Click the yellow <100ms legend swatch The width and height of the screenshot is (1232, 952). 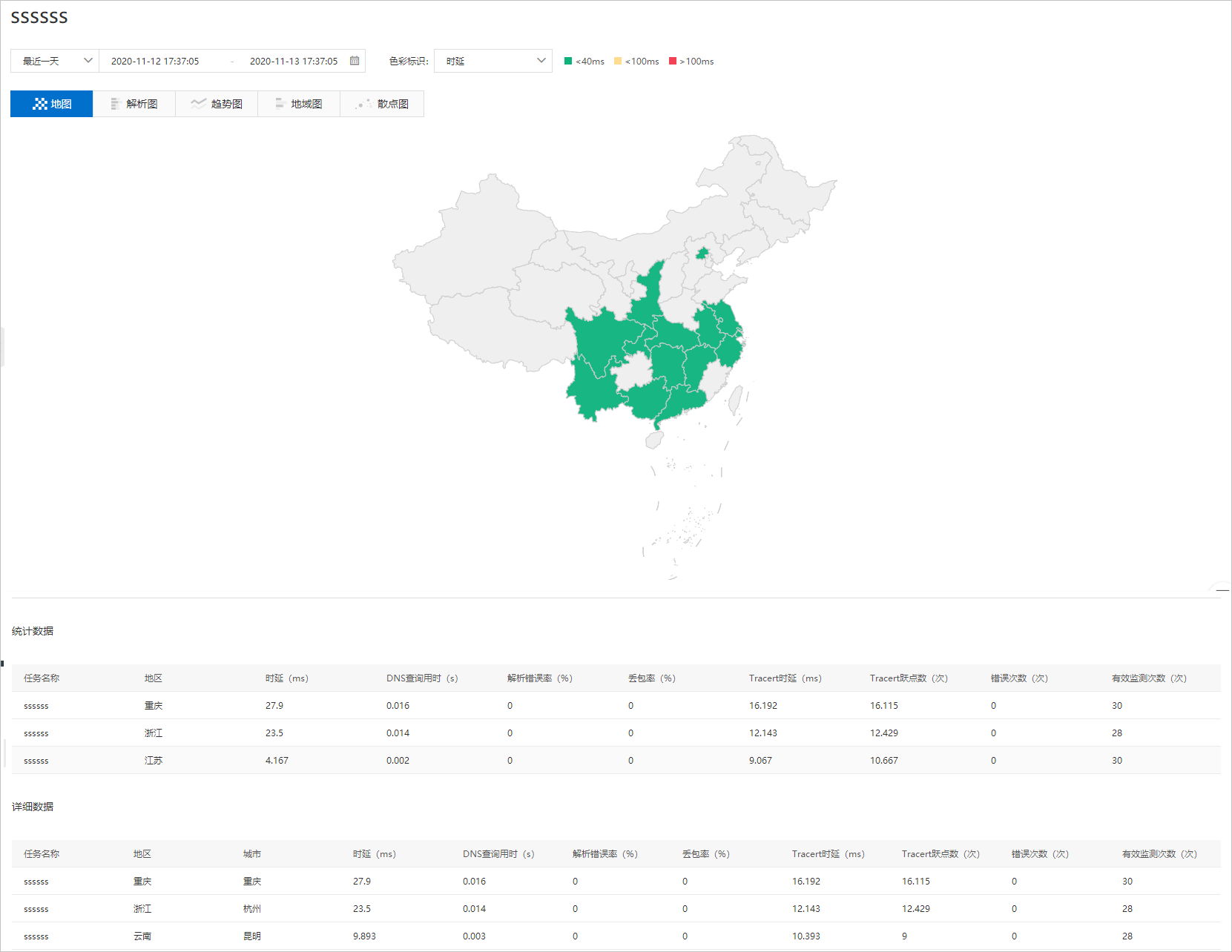[x=618, y=62]
